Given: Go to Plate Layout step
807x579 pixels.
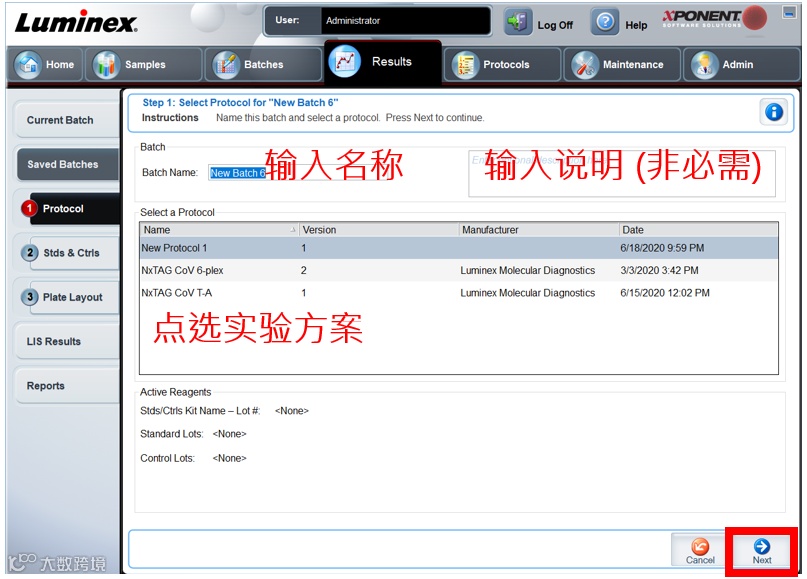Looking at the screenshot, I should (75, 297).
